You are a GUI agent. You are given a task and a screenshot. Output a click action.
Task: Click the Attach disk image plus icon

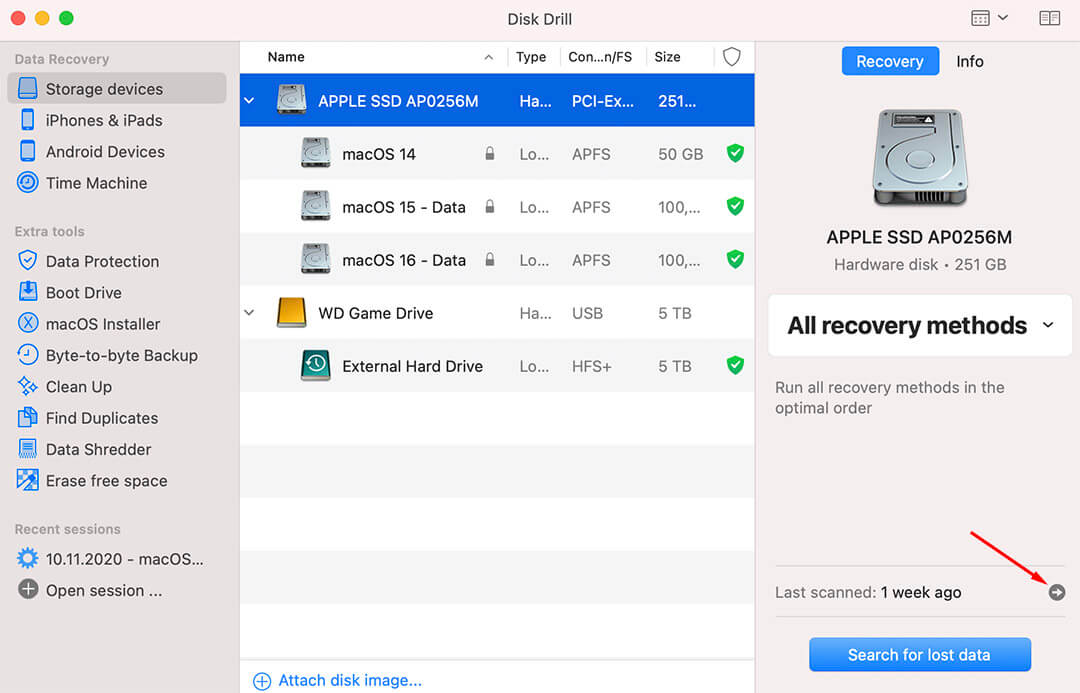(x=262, y=681)
